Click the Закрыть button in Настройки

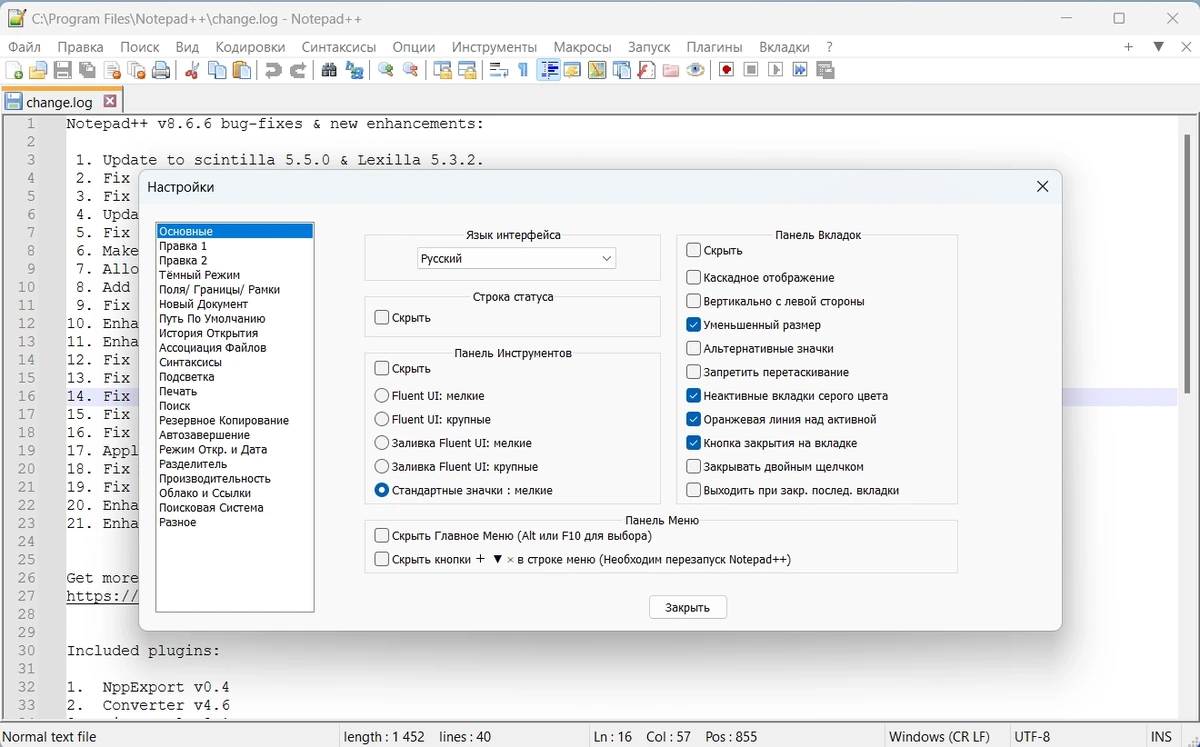point(688,607)
